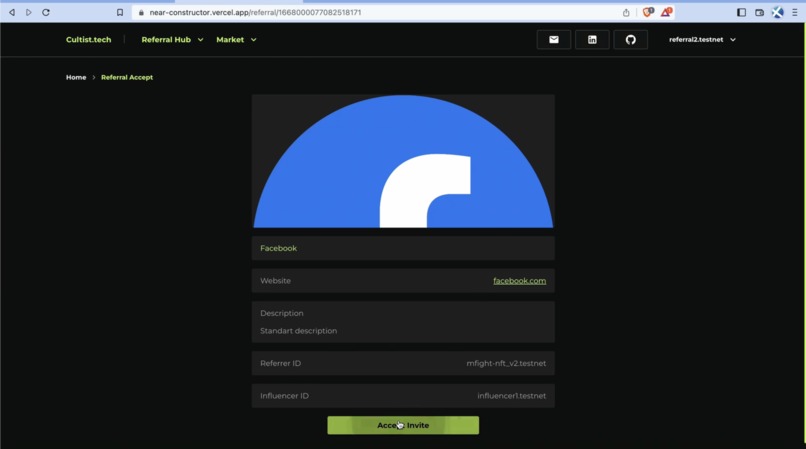This screenshot has height=449, width=806.
Task: Open the referral2.testnet account menu
Action: (x=702, y=40)
